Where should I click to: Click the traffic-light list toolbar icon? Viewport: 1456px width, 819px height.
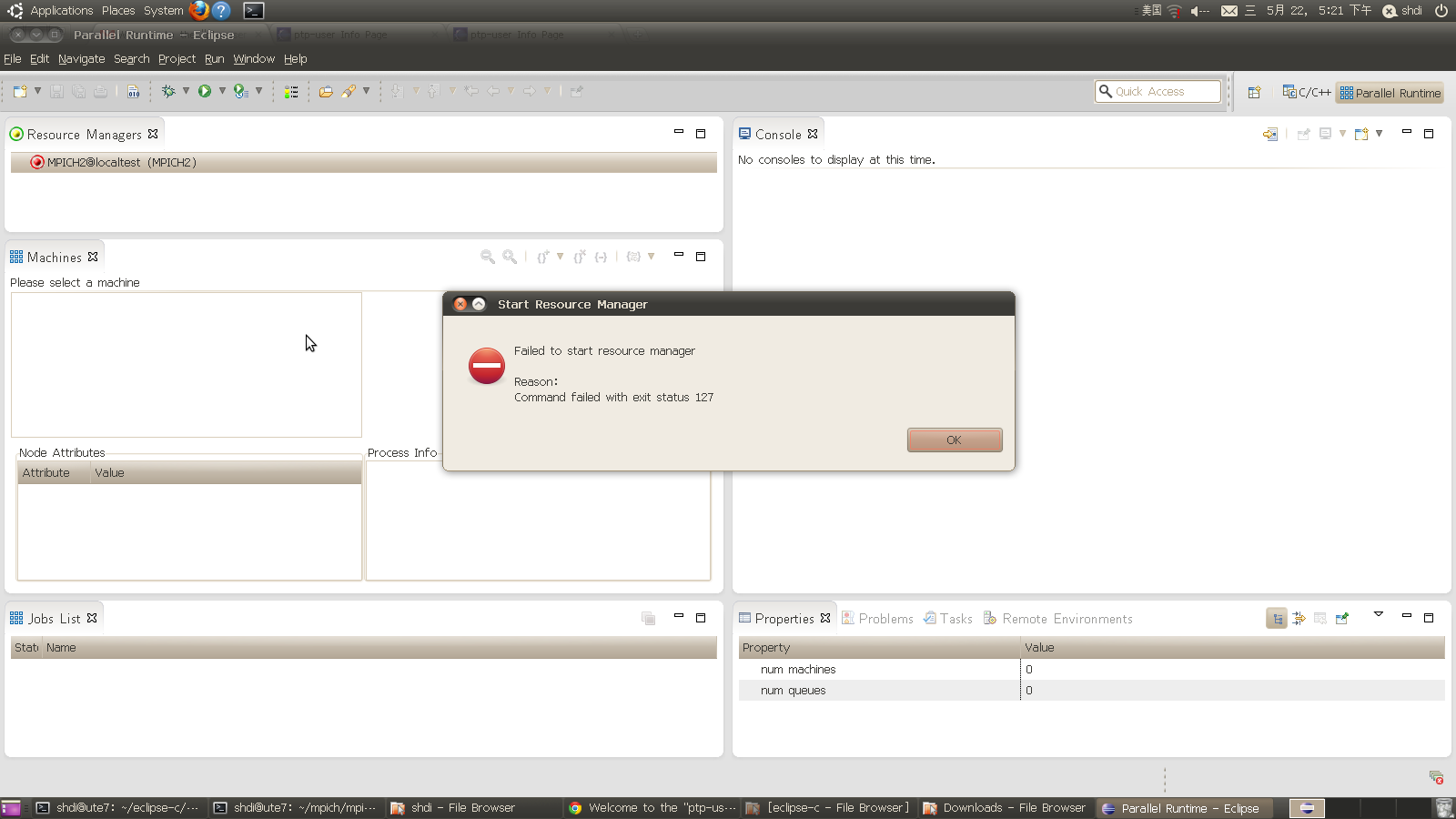coord(291,92)
